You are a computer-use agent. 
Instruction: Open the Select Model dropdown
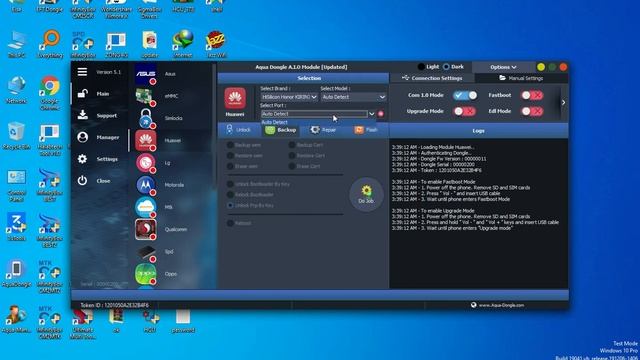point(353,97)
